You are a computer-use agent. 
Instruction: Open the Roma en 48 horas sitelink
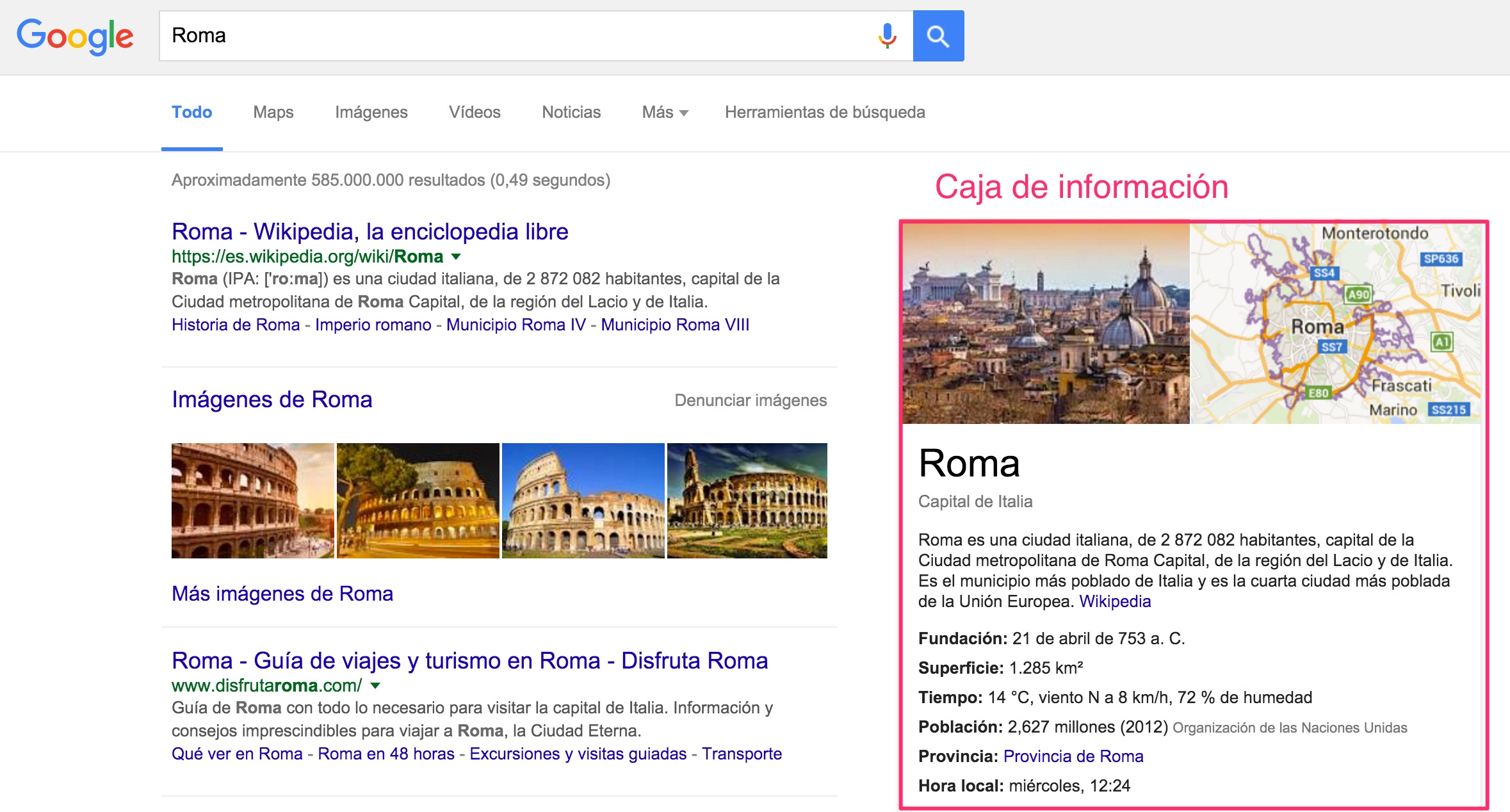click(386, 754)
